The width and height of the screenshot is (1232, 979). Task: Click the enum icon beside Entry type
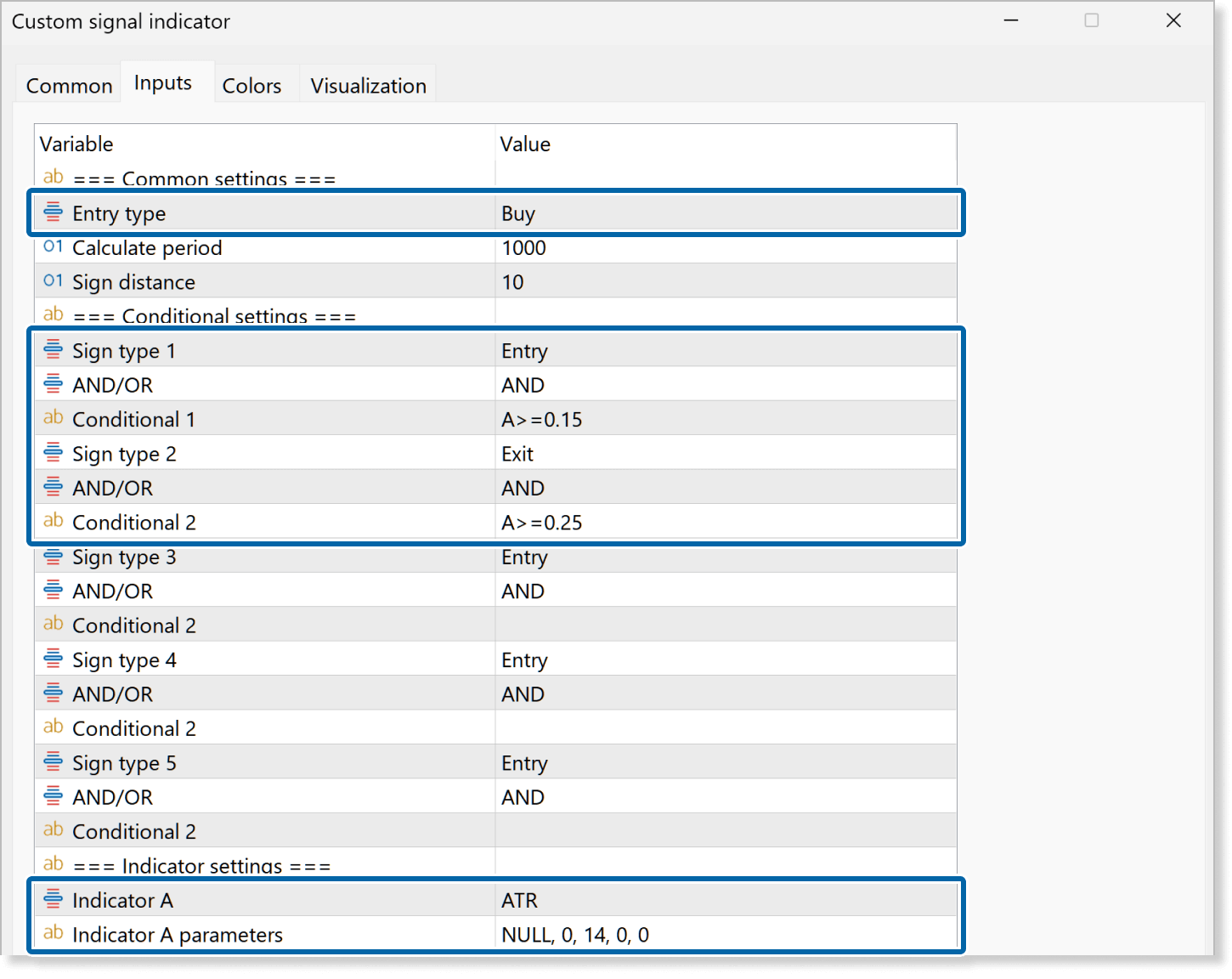[53, 212]
